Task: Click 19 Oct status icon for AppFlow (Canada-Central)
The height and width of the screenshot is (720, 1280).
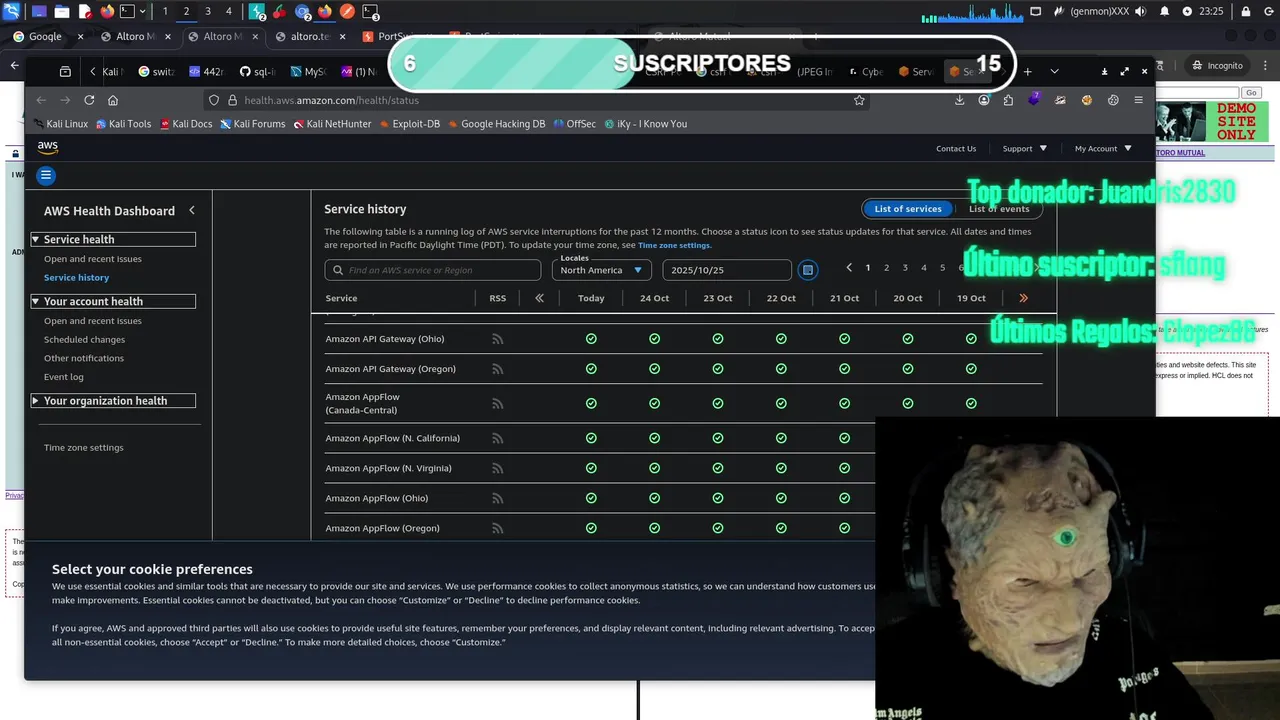Action: [x=971, y=404]
